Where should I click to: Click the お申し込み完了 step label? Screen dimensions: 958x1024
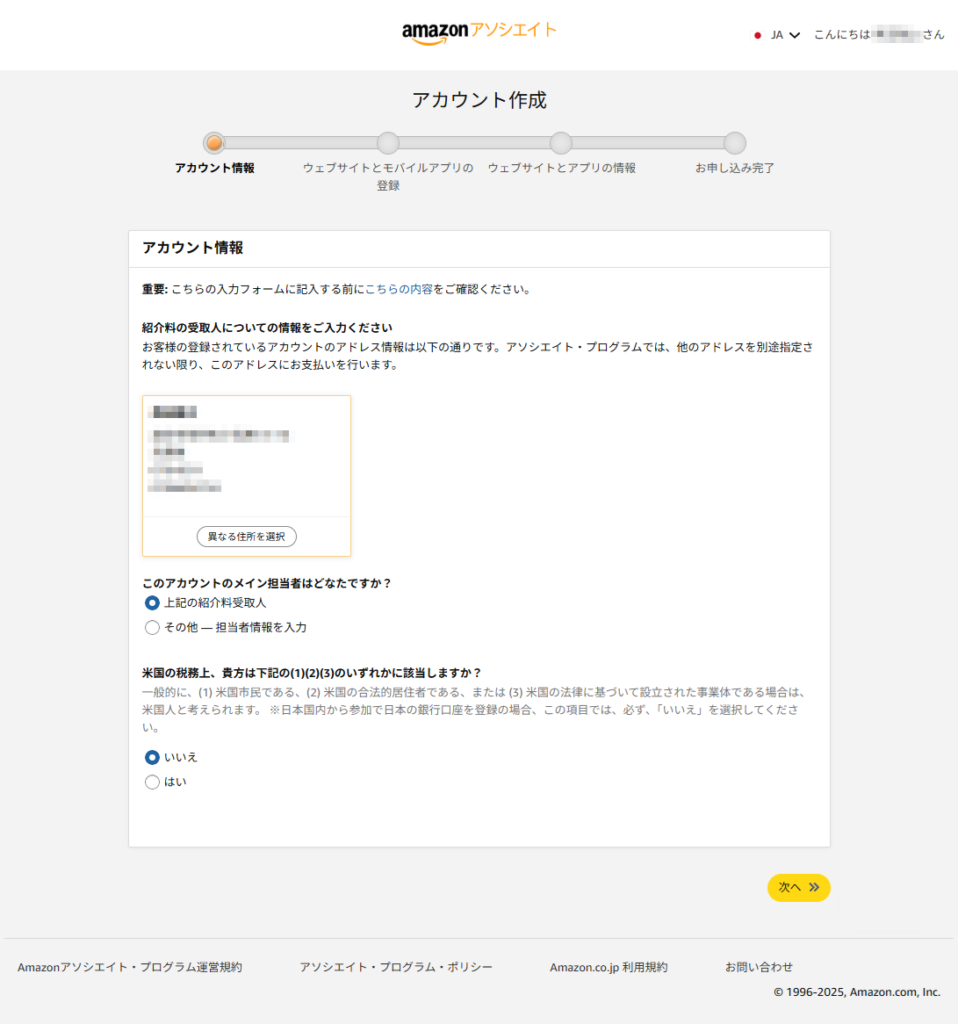coord(735,168)
